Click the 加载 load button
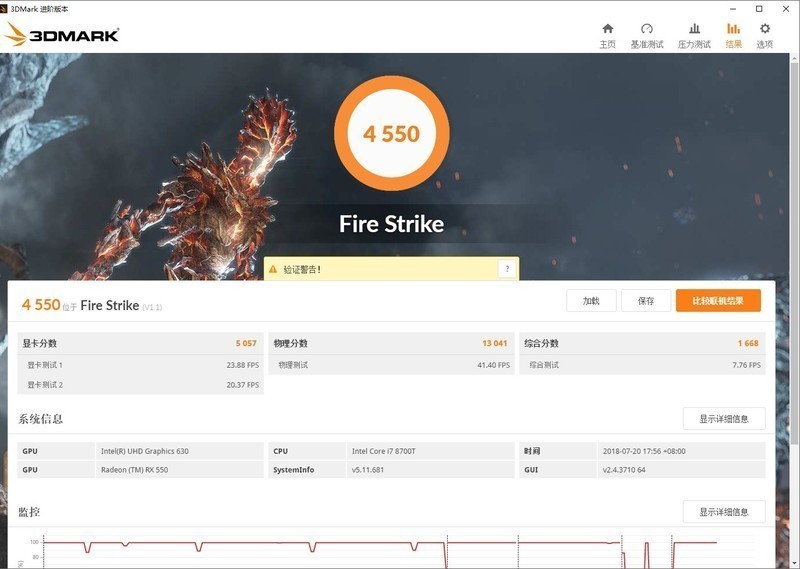 tap(591, 301)
